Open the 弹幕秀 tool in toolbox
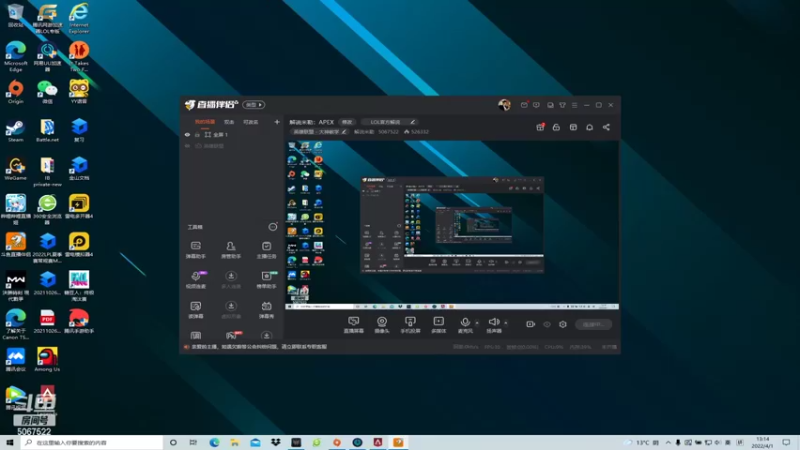This screenshot has height=450, width=800. point(266,309)
